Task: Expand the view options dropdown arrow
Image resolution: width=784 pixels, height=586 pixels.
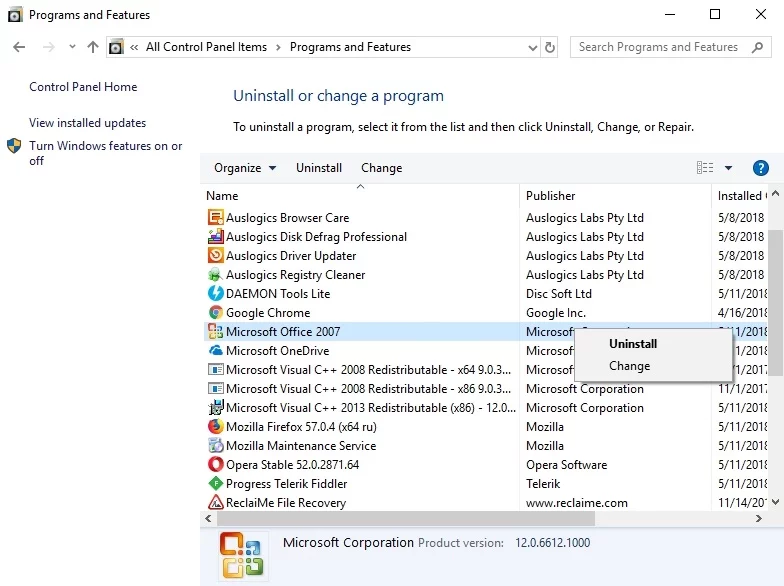Action: point(728,168)
